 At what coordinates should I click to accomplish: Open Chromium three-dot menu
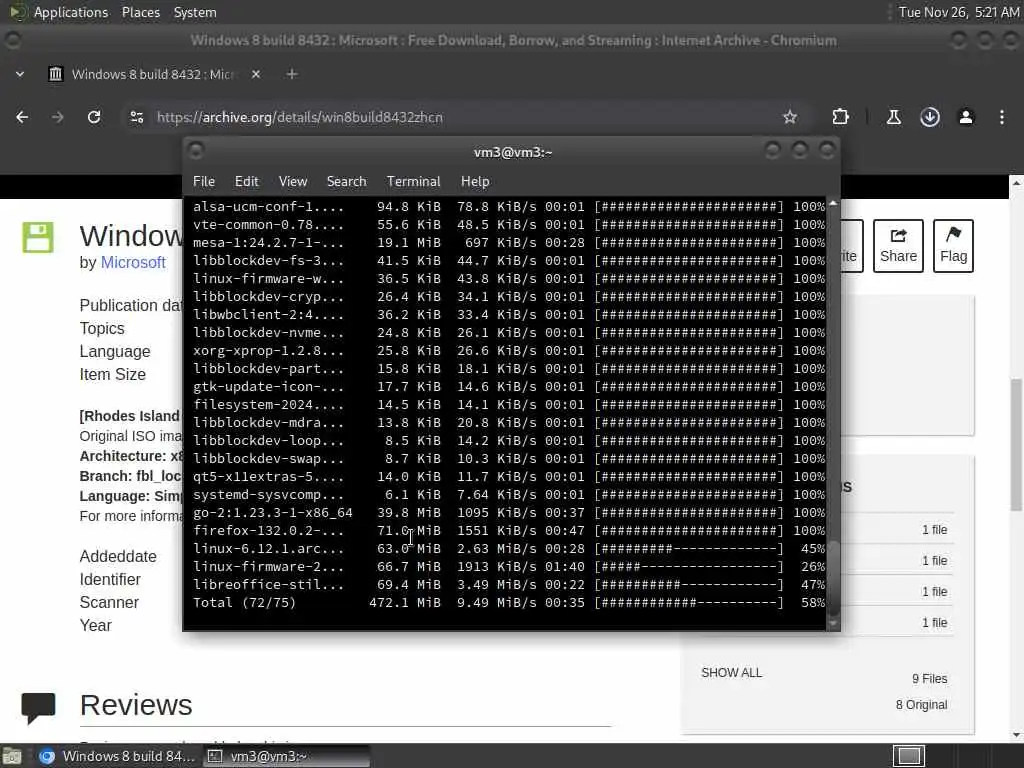1002,117
